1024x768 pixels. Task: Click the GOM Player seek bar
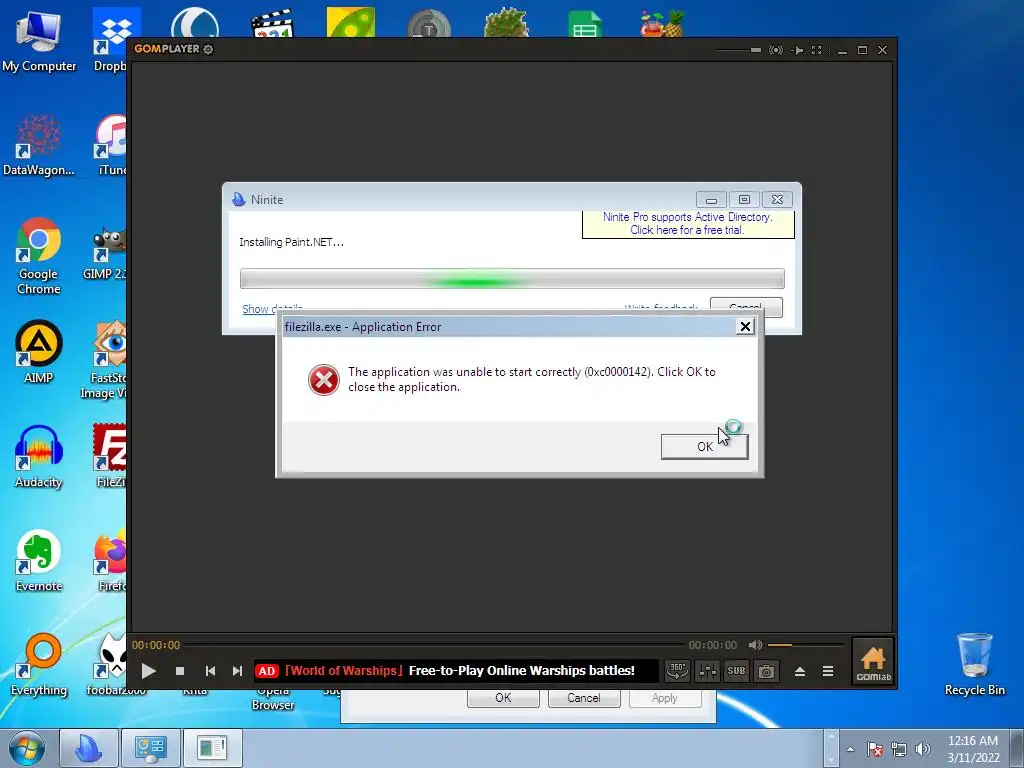click(x=434, y=645)
